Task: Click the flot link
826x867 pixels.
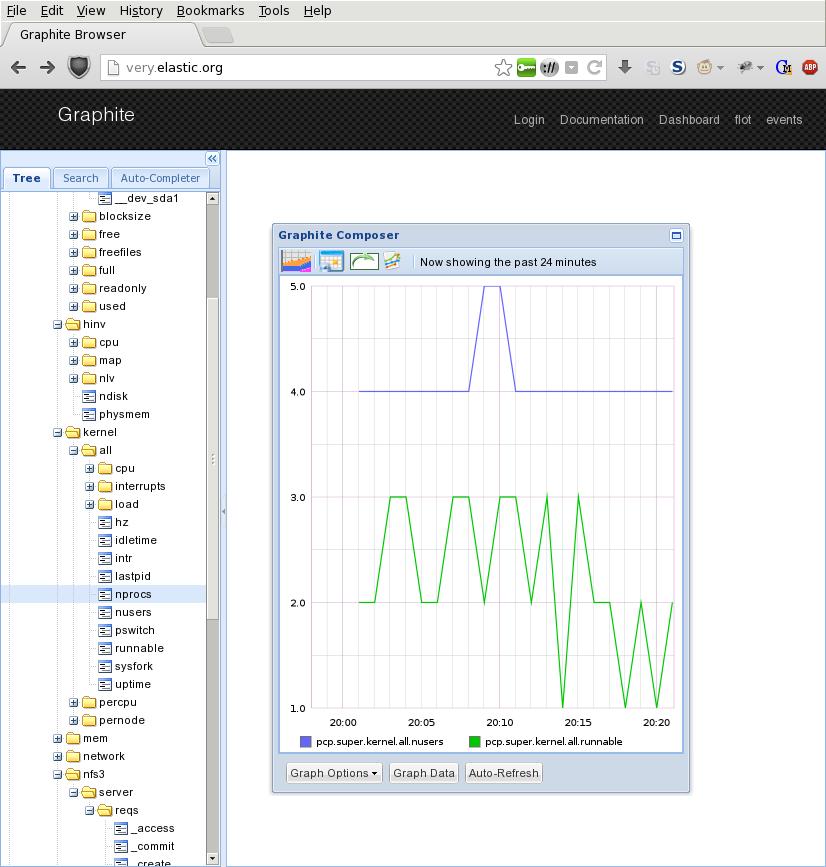Action: coord(743,119)
